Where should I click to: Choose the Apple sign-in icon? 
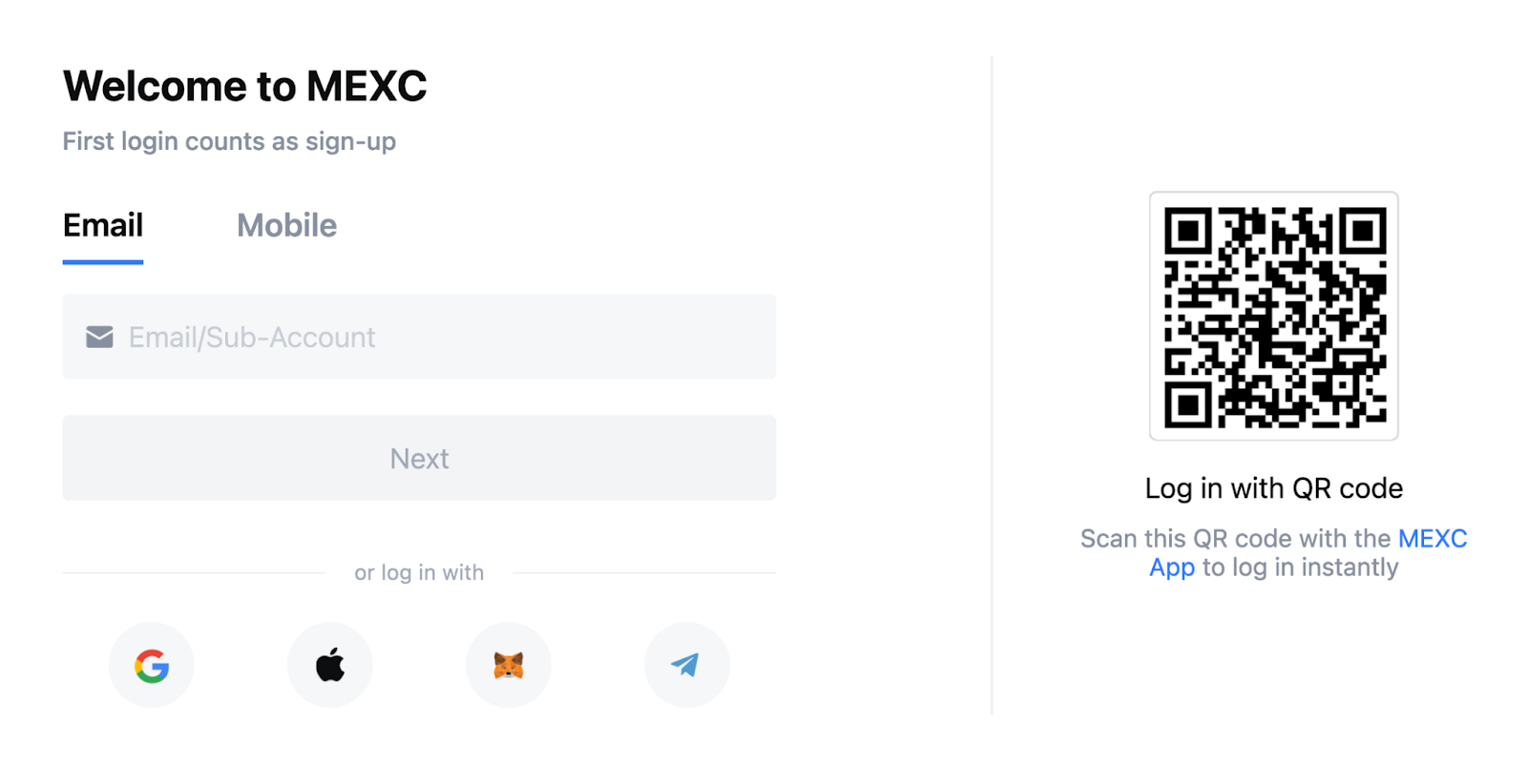tap(330, 665)
